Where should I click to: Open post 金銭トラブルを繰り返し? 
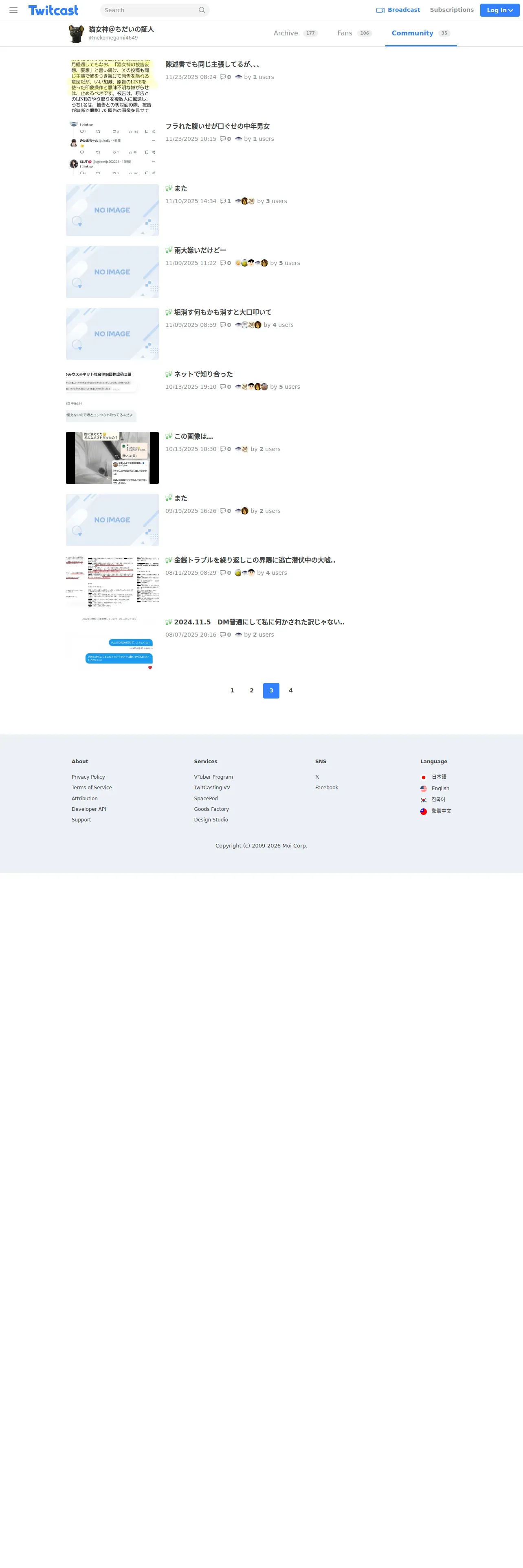point(255,561)
